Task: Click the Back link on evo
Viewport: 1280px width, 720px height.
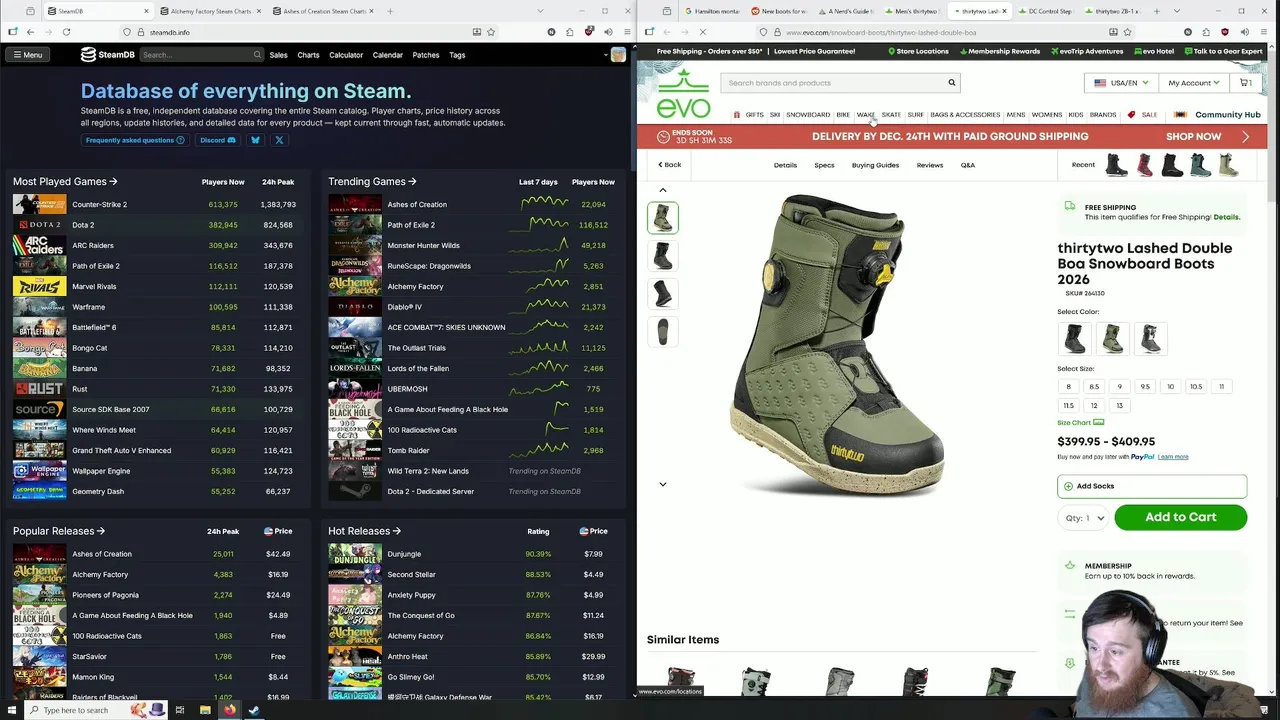Action: tap(669, 165)
